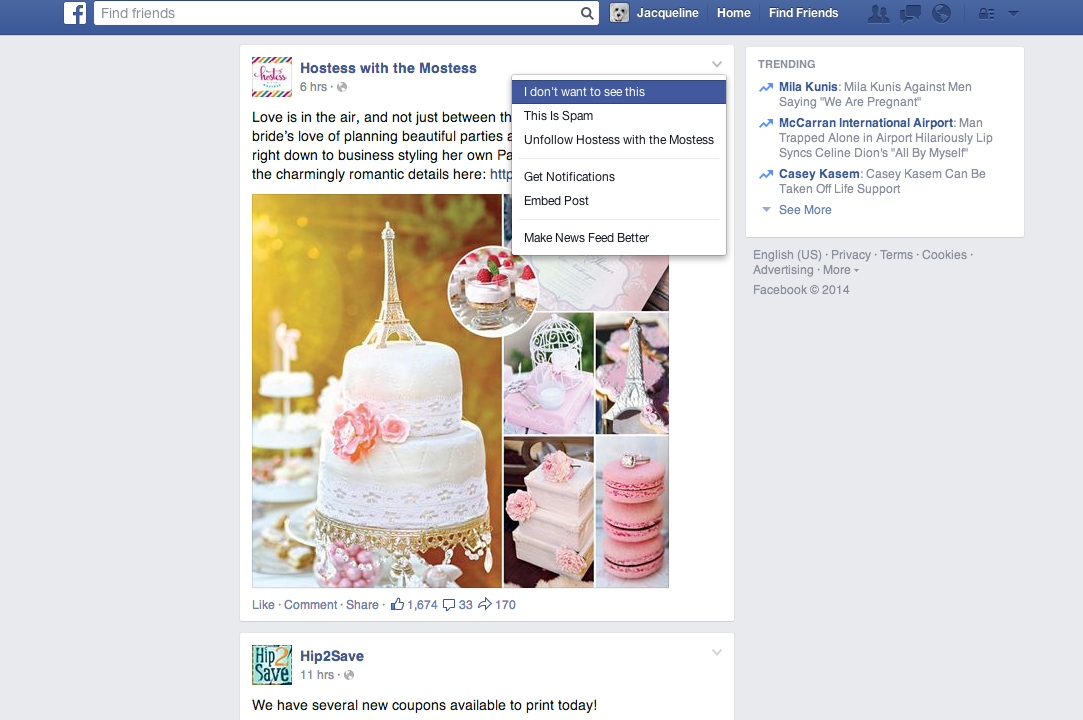Open the Notifications globe icon
Viewport: 1083px width, 720px height.
[x=941, y=13]
